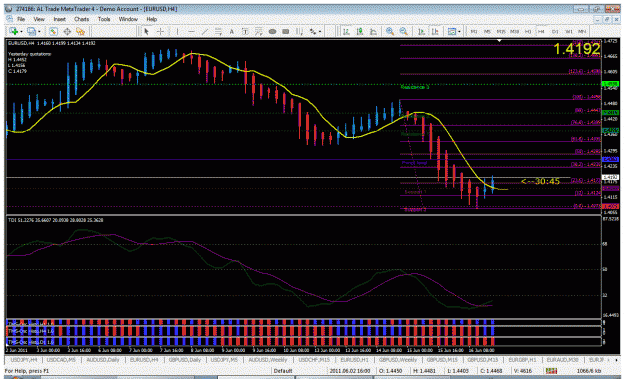Select the Equidistant Channel tool
The width and height of the screenshot is (625, 379).
pyautogui.click(x=218, y=31)
